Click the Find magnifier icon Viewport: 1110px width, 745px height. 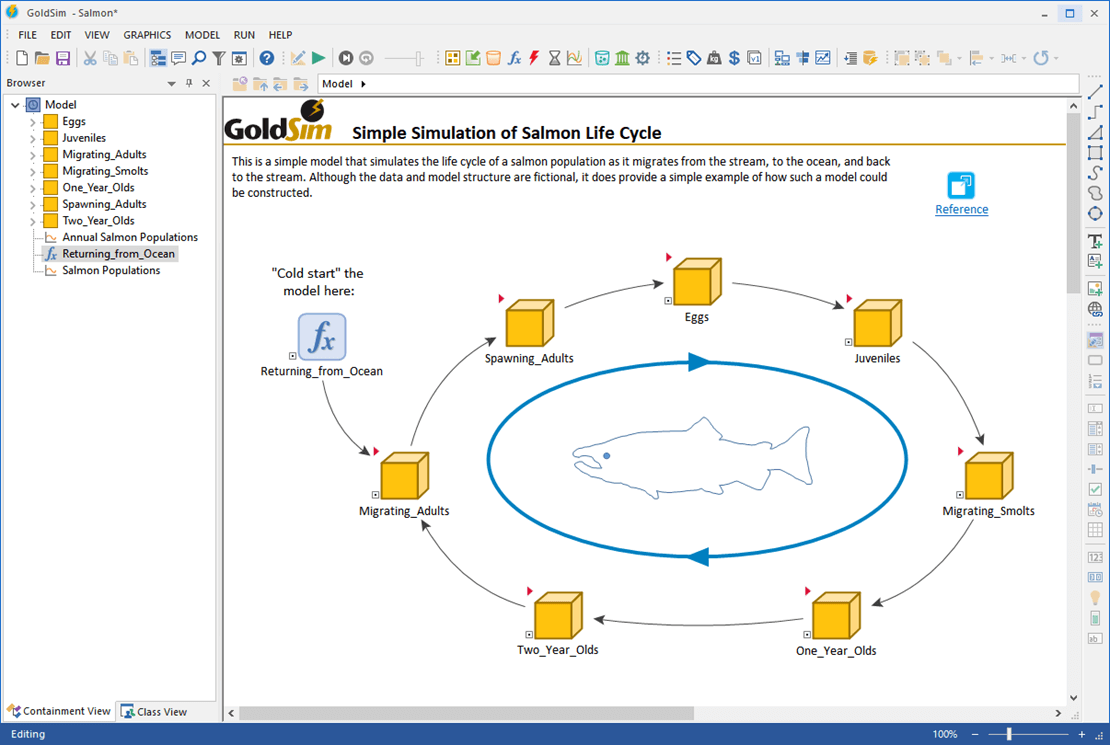[199, 58]
